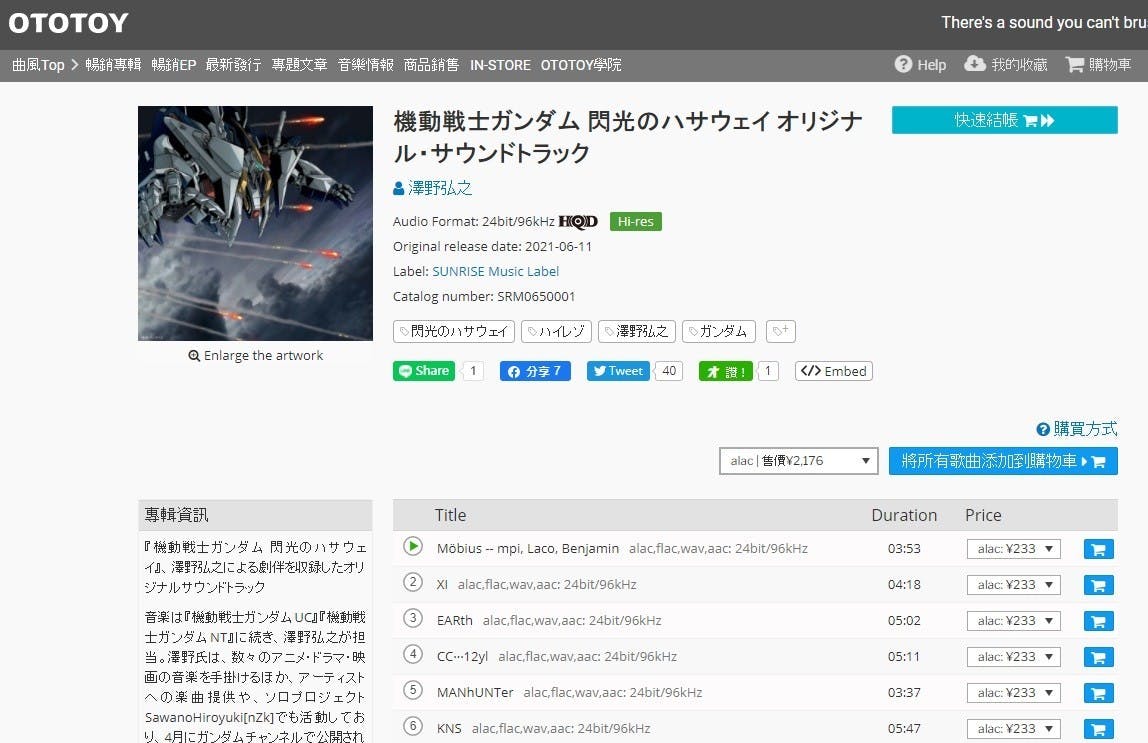
Task: Add MANhUNTer to the cart
Action: 1098,692
